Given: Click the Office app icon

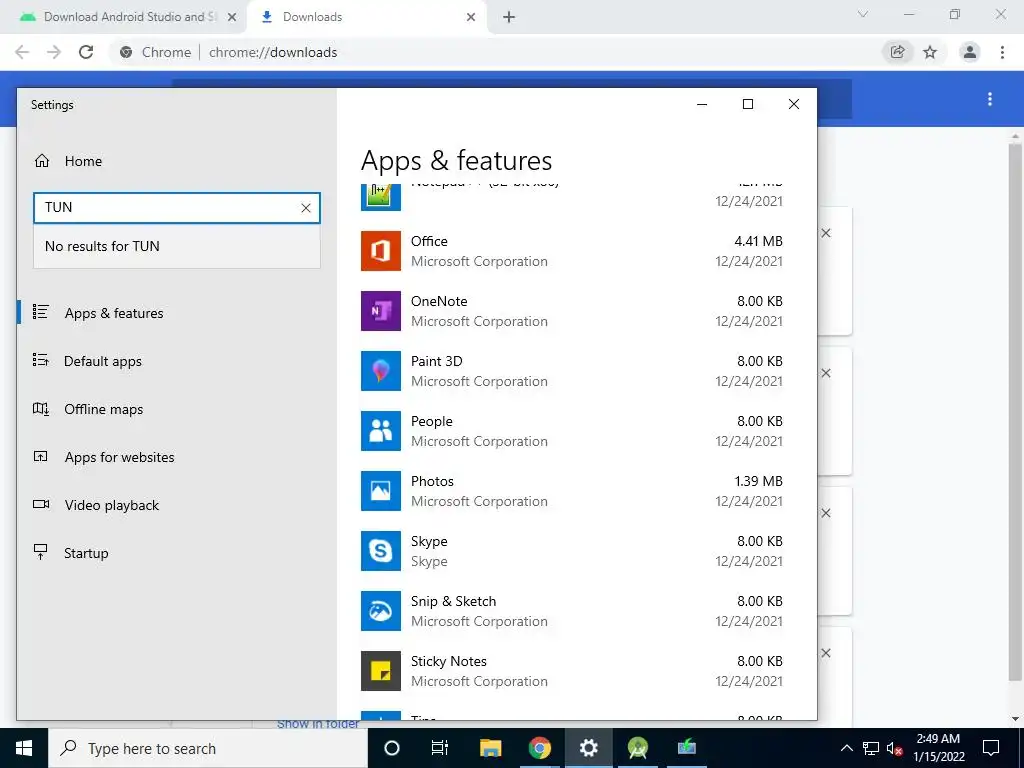Looking at the screenshot, I should point(381,251).
